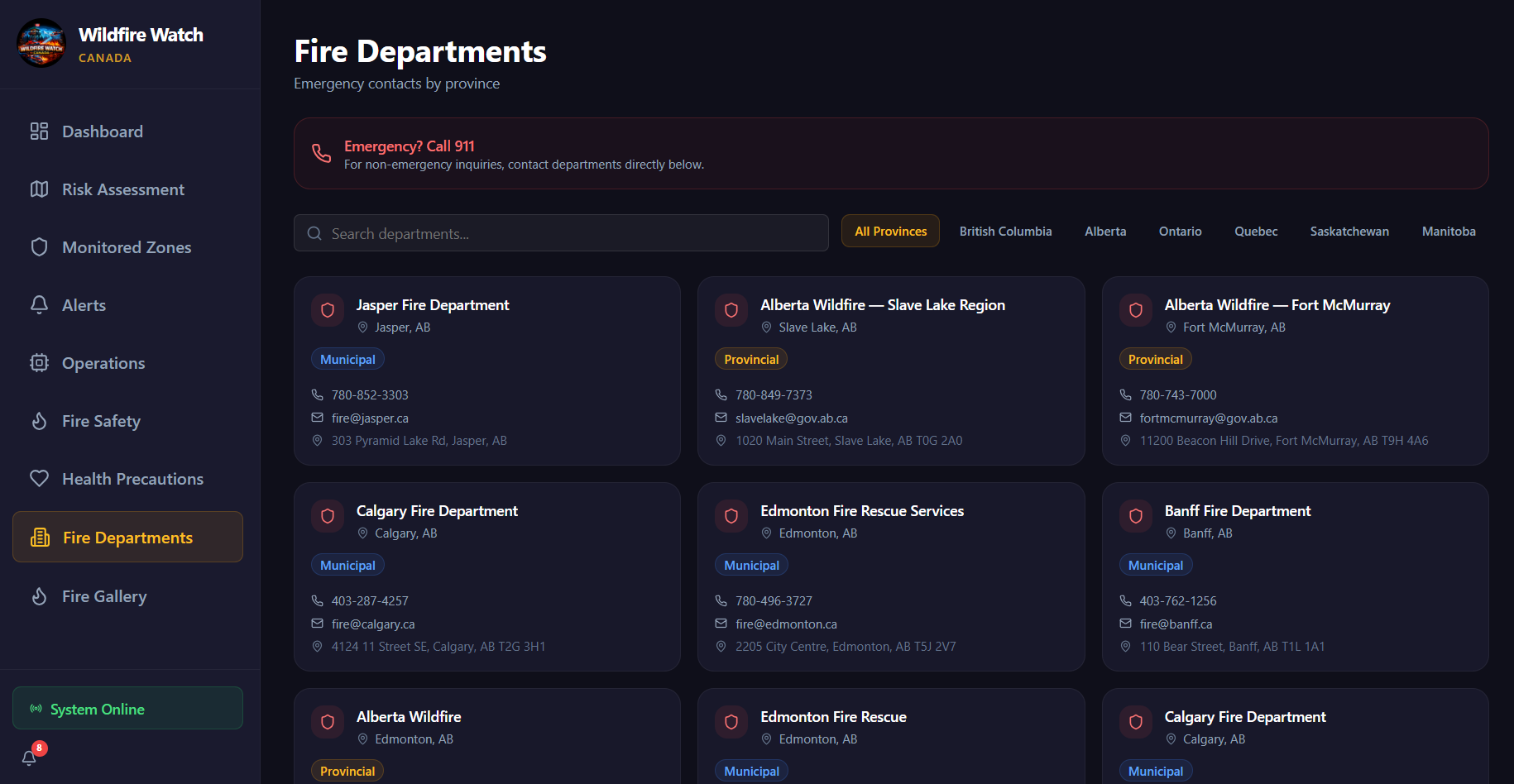Click Alberta Wildfire — Fort McMurray title
The width and height of the screenshot is (1514, 784).
1277,305
